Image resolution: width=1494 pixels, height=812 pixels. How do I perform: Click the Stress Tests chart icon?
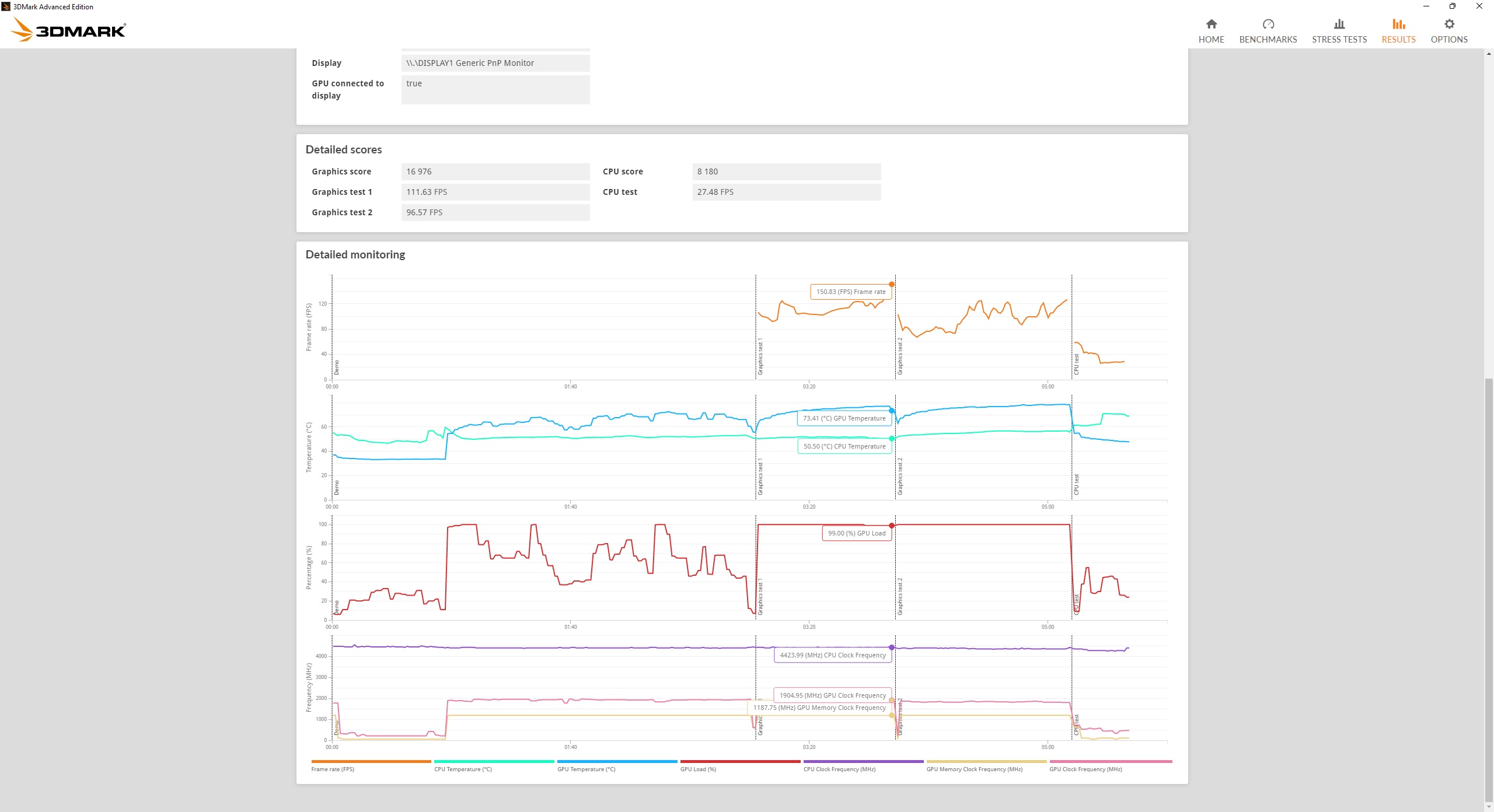pyautogui.click(x=1339, y=24)
